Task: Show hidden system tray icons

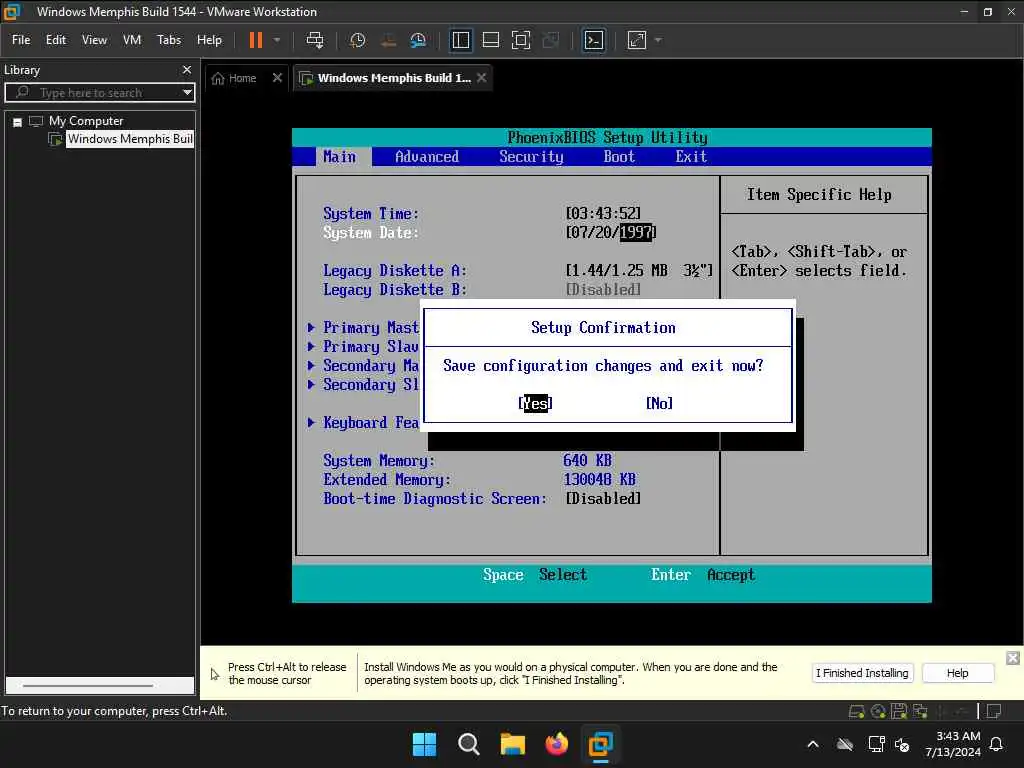Action: pos(813,744)
